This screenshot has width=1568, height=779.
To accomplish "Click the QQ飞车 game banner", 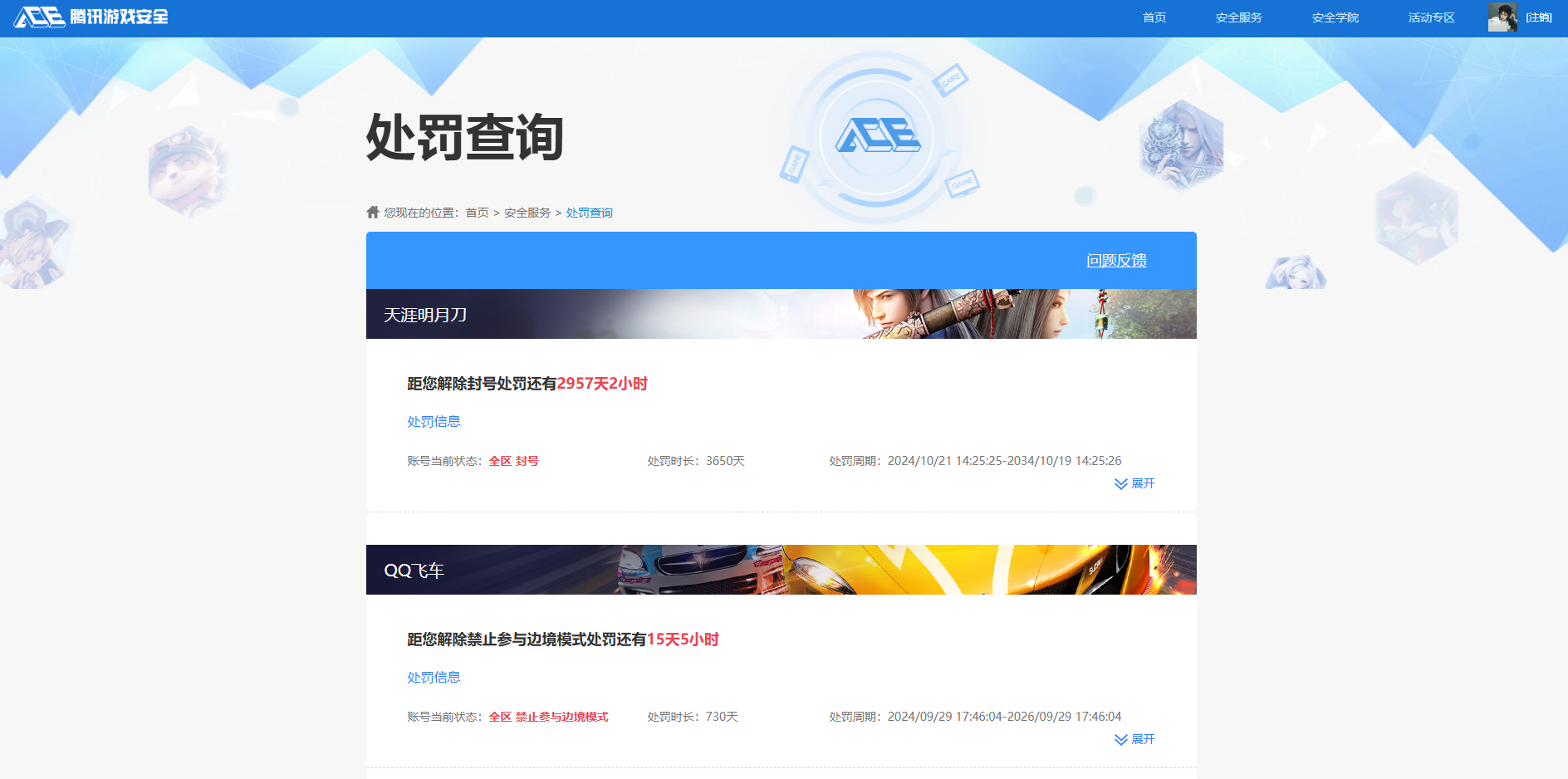I will click(x=782, y=570).
